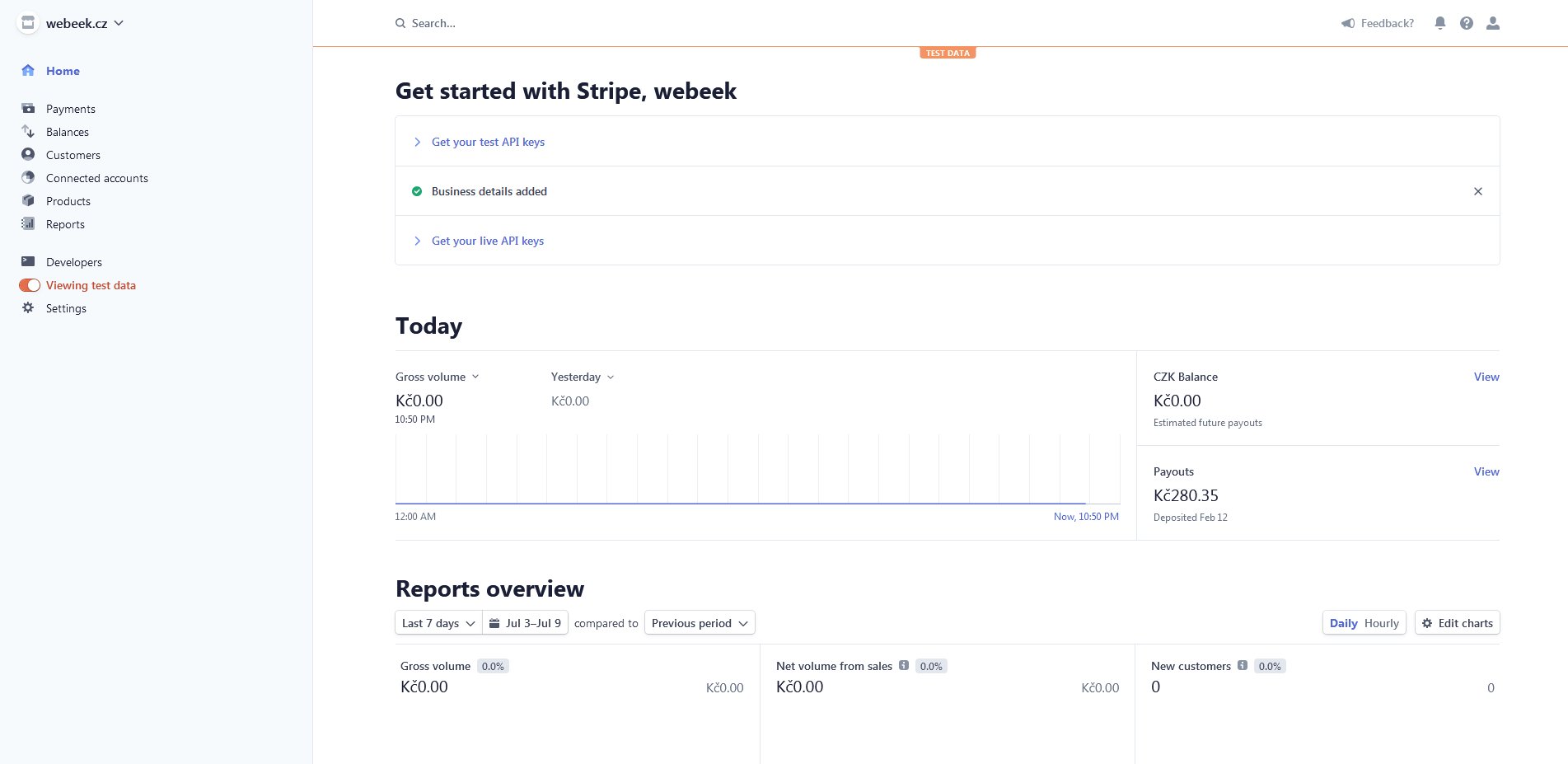Click the Customers person icon
Image resolution: width=1568 pixels, height=764 pixels.
click(x=28, y=154)
